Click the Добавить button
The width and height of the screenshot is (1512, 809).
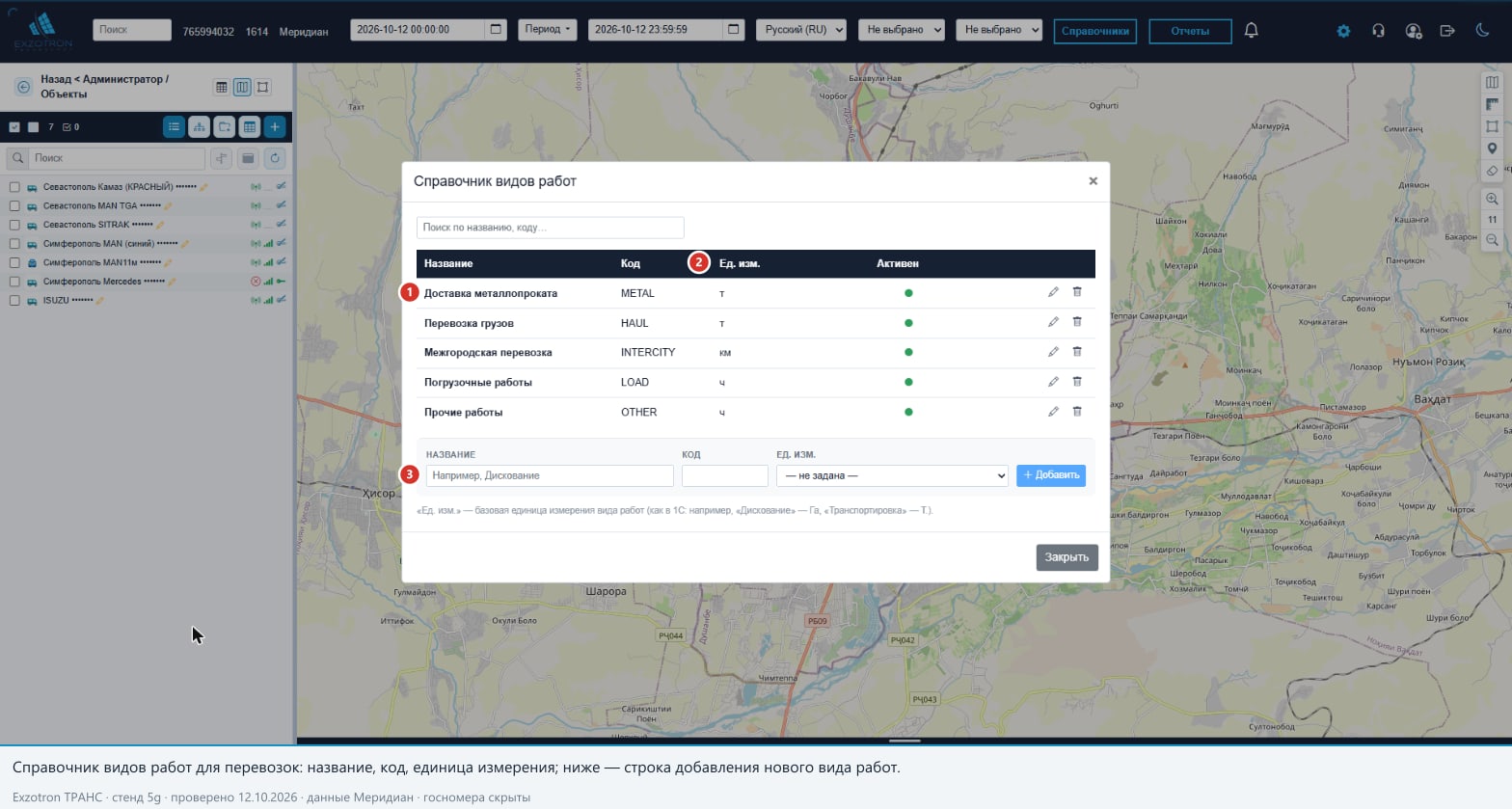[1051, 475]
